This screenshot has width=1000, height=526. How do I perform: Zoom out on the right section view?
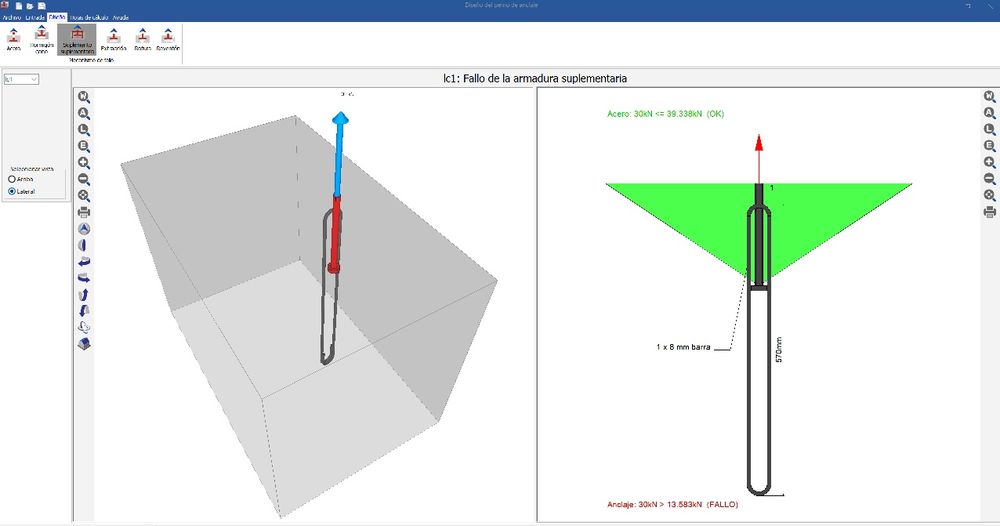[x=989, y=179]
